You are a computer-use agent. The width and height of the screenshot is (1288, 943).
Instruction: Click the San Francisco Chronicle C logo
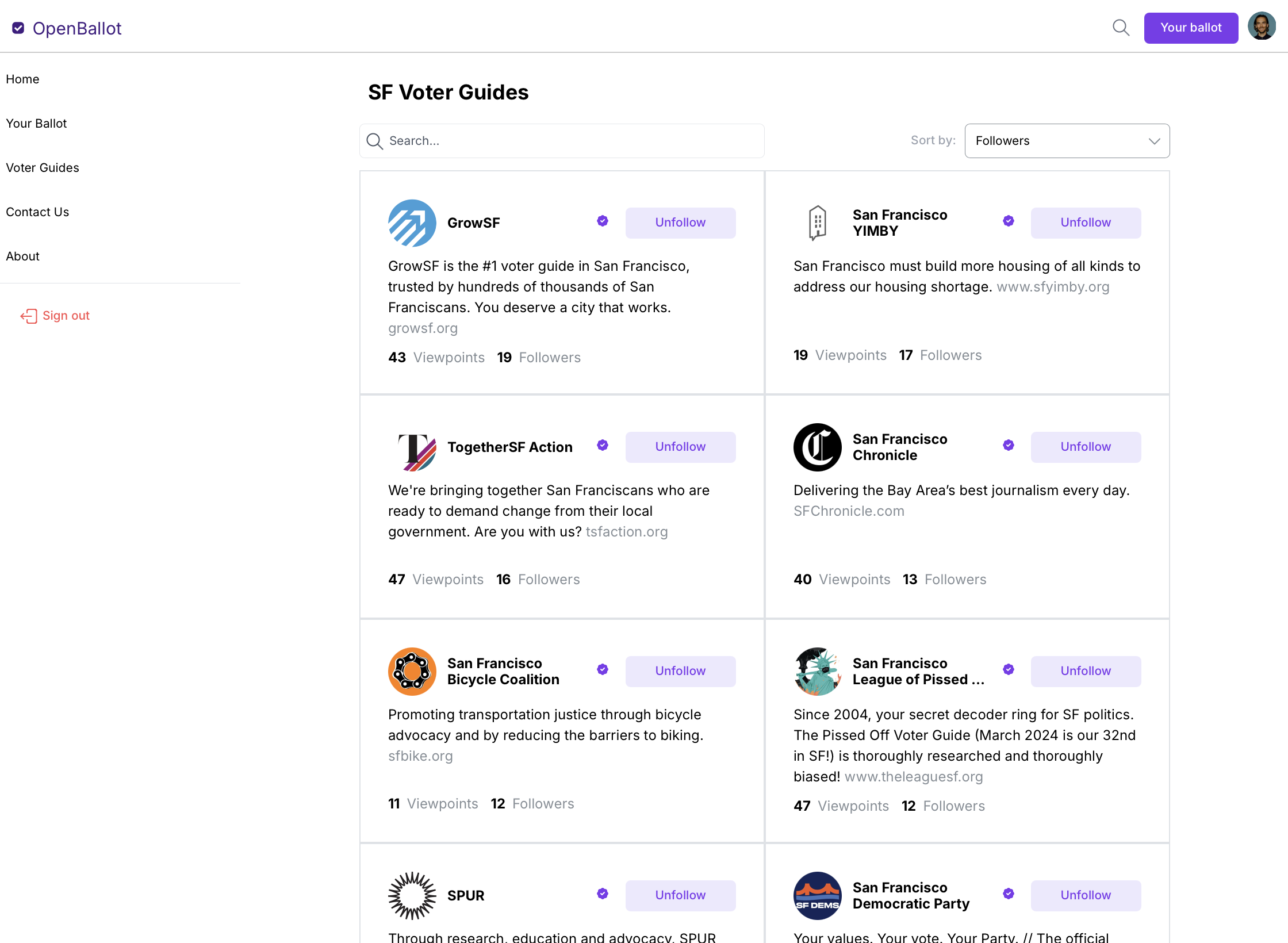(x=817, y=447)
